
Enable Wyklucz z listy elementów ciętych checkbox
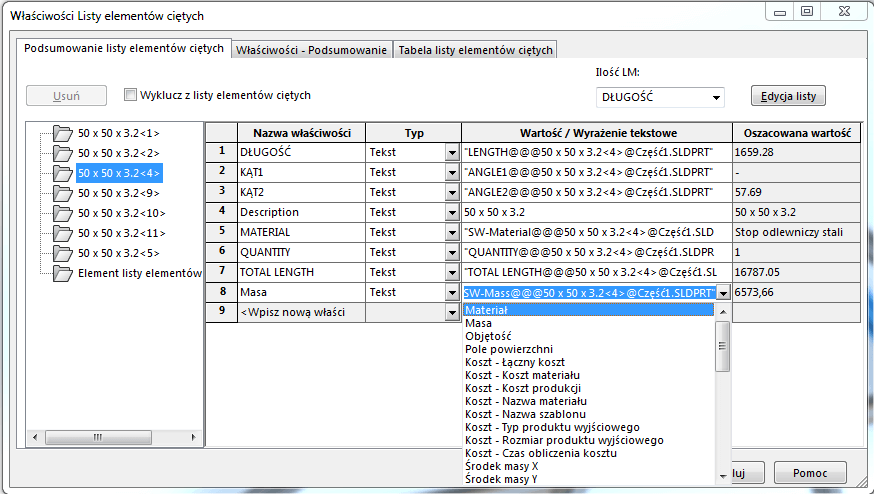[x=130, y=96]
